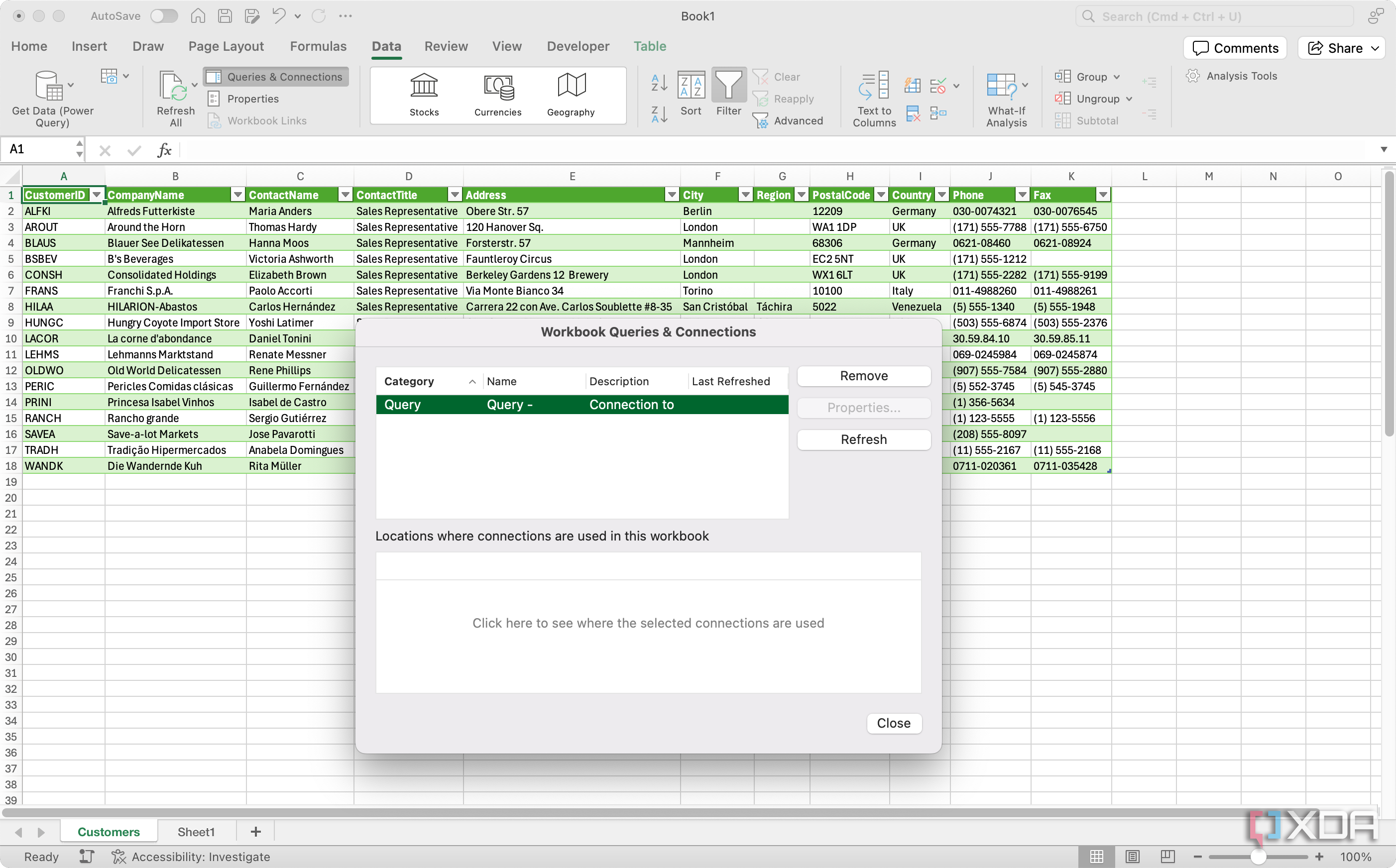
Task: Close the Workbook Queries & Connections dialog
Action: pyautogui.click(x=893, y=723)
